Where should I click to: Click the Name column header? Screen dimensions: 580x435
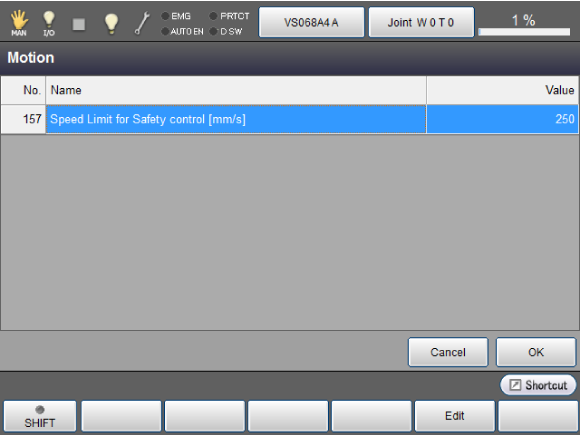tap(236, 90)
